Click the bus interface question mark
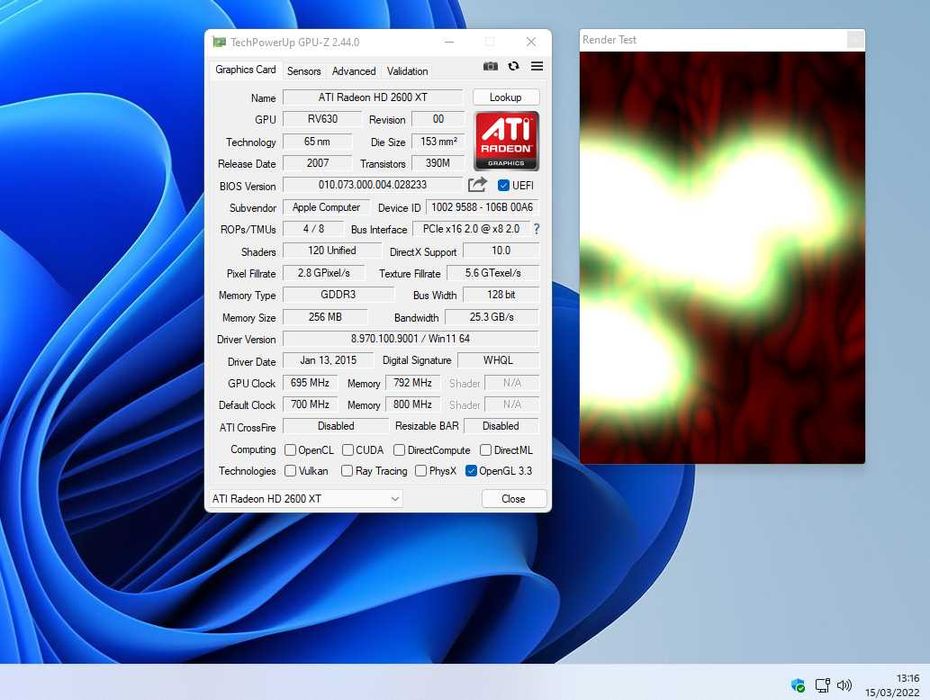Screen dimensions: 930x700 [536, 229]
